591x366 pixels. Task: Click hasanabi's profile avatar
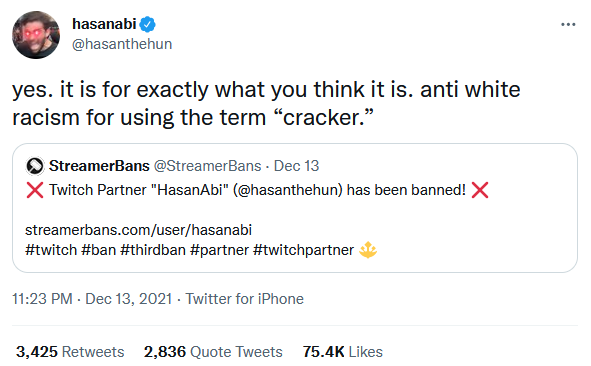(36, 34)
